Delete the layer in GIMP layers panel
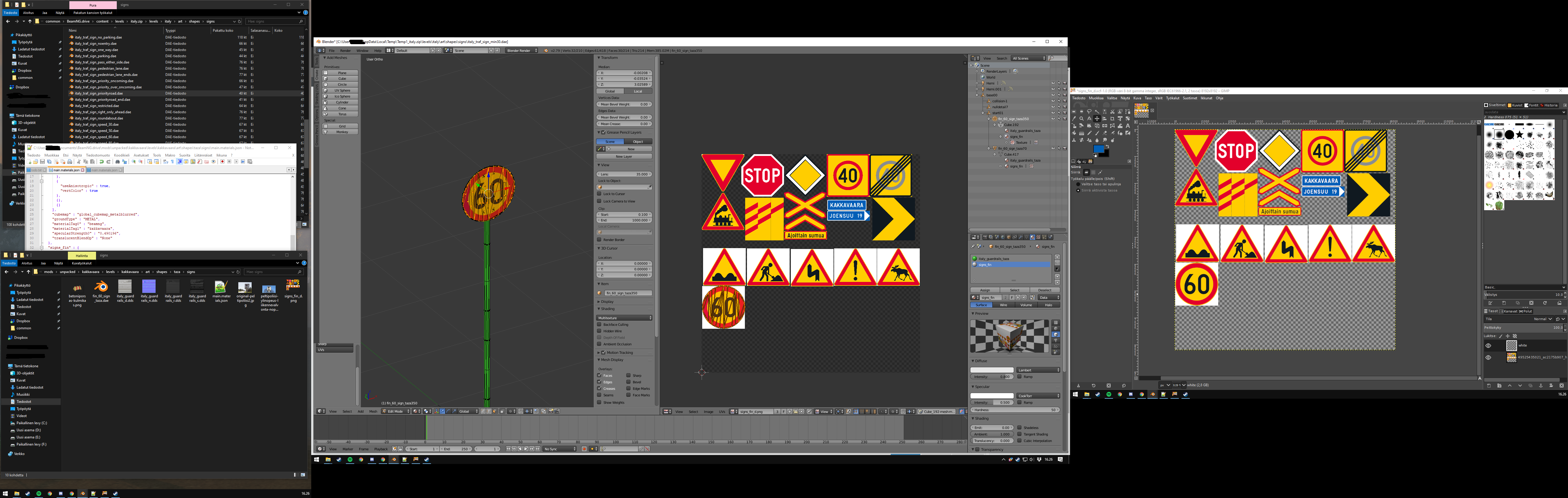Viewport: 1568px width, 498px height. coord(1562,385)
